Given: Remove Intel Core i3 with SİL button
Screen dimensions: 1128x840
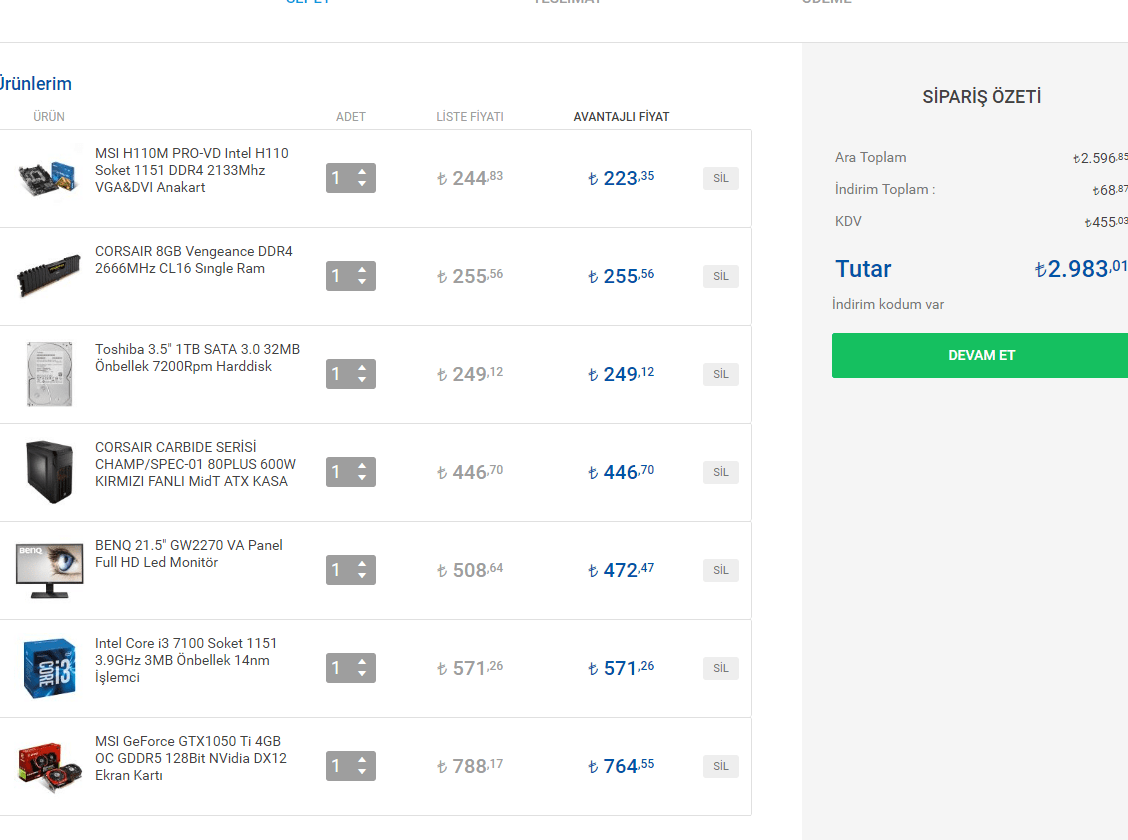Looking at the screenshot, I should tap(721, 668).
